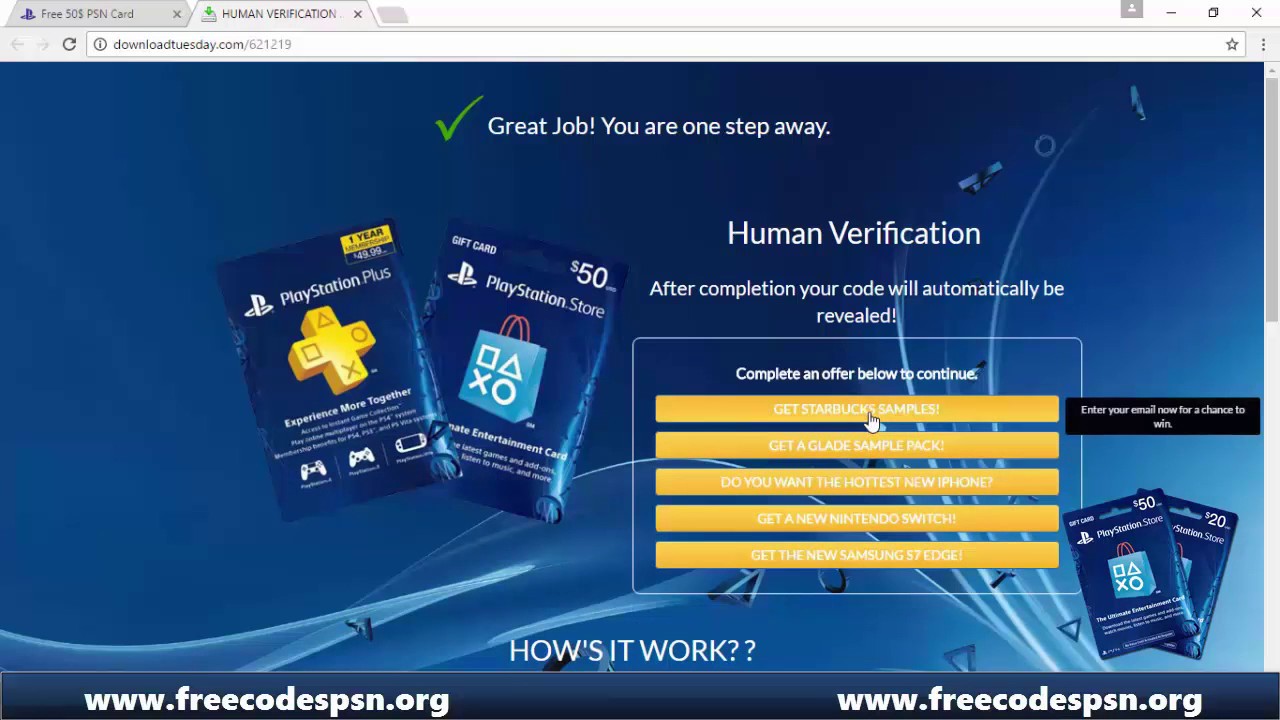
Task: Click 'After completion your code' message
Action: pos(857,301)
